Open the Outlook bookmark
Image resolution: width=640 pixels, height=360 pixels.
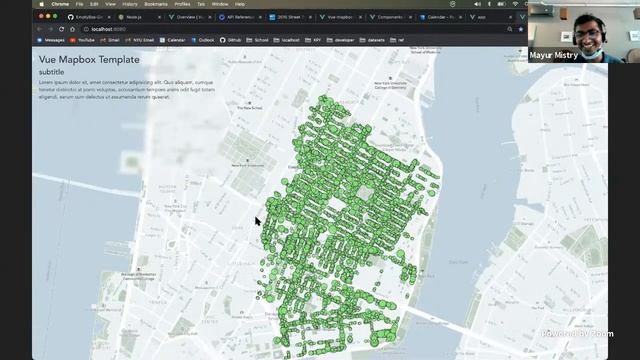(x=202, y=40)
